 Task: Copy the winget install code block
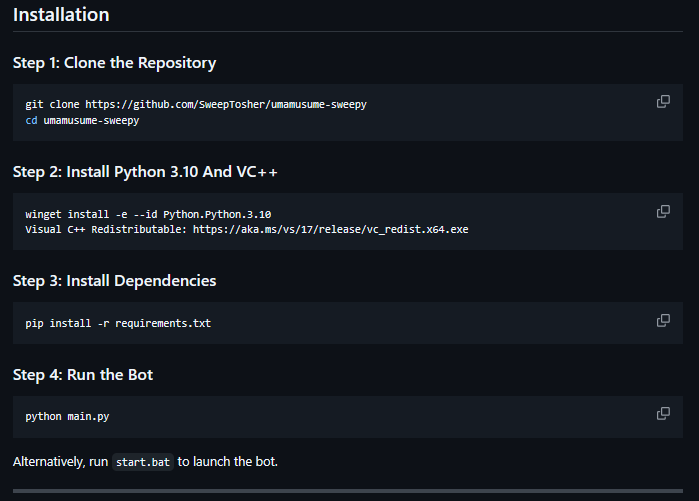point(663,211)
